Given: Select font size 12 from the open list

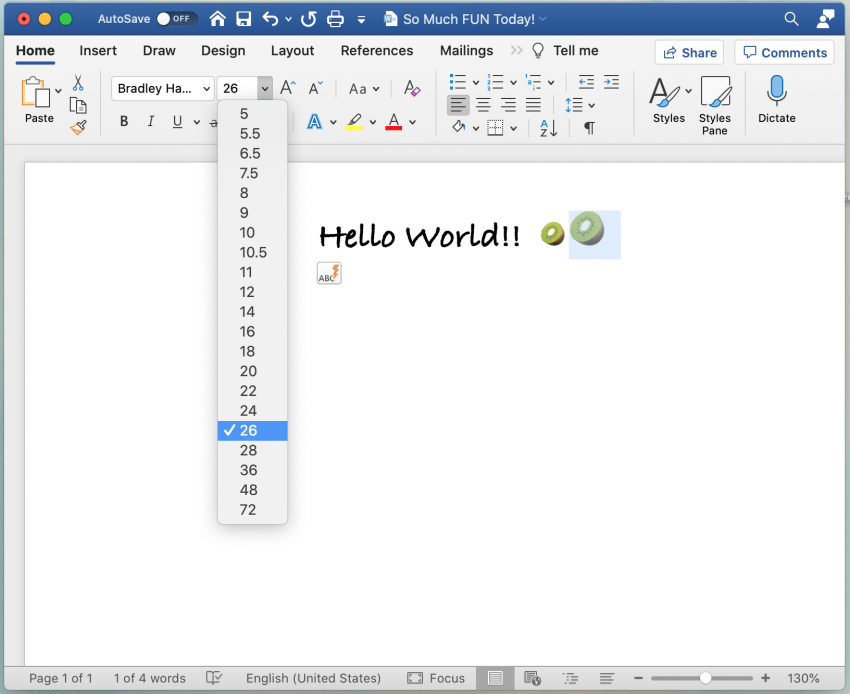Looking at the screenshot, I should tap(248, 291).
